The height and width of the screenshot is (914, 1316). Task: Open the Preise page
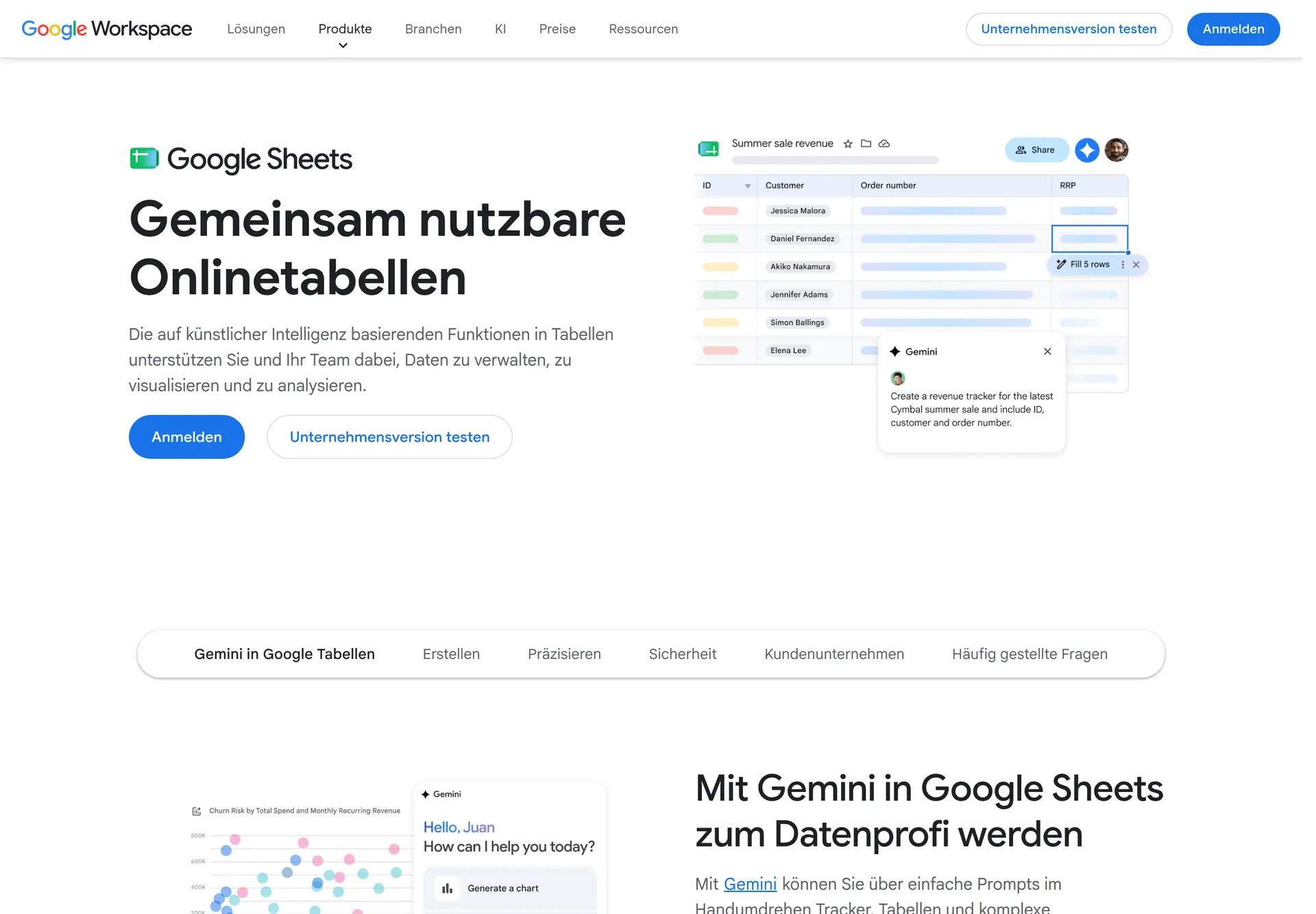point(557,29)
